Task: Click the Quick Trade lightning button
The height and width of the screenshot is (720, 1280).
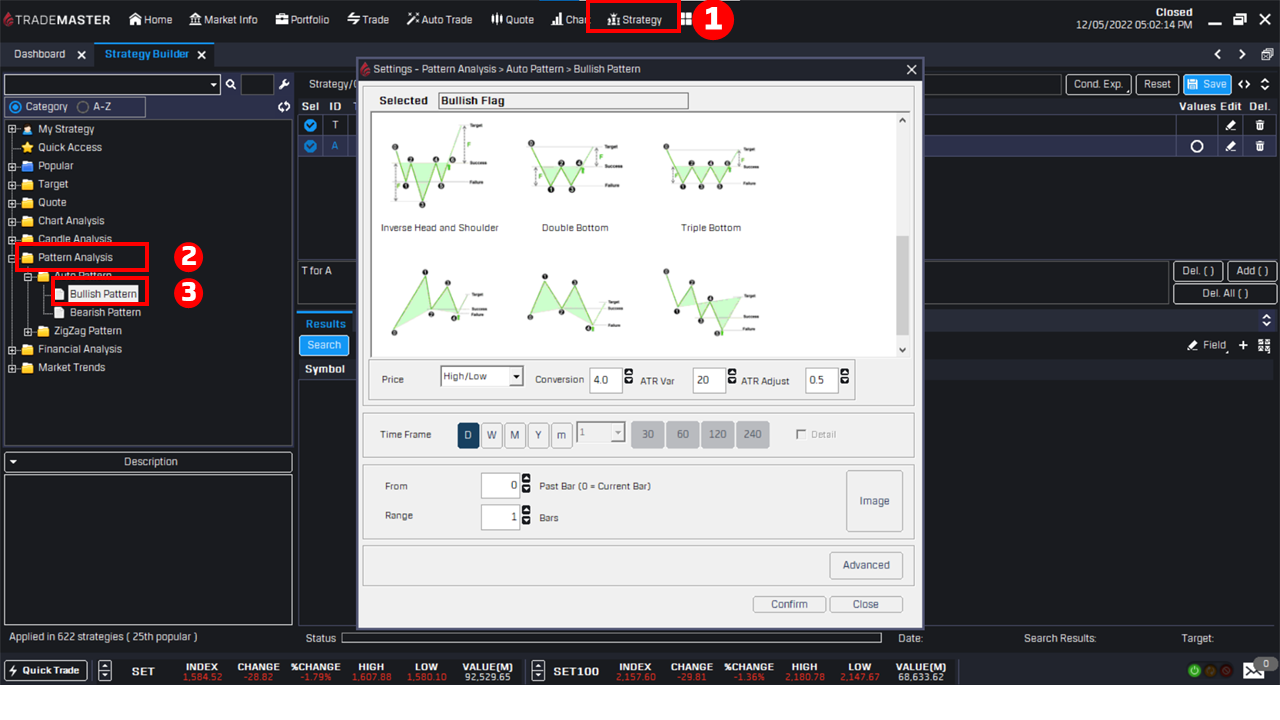Action: tap(46, 670)
